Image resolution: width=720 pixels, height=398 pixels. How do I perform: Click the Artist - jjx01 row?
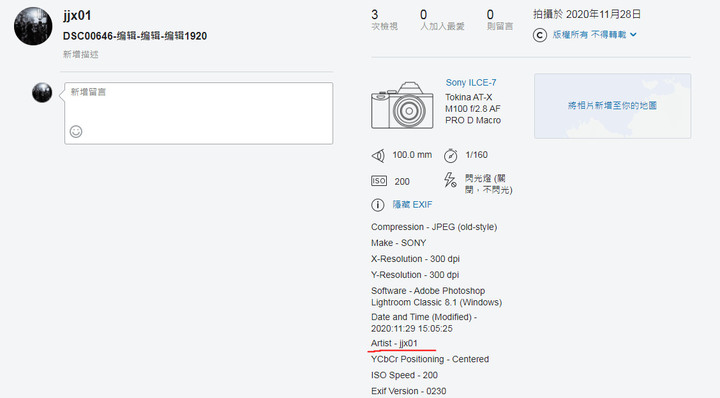click(394, 343)
